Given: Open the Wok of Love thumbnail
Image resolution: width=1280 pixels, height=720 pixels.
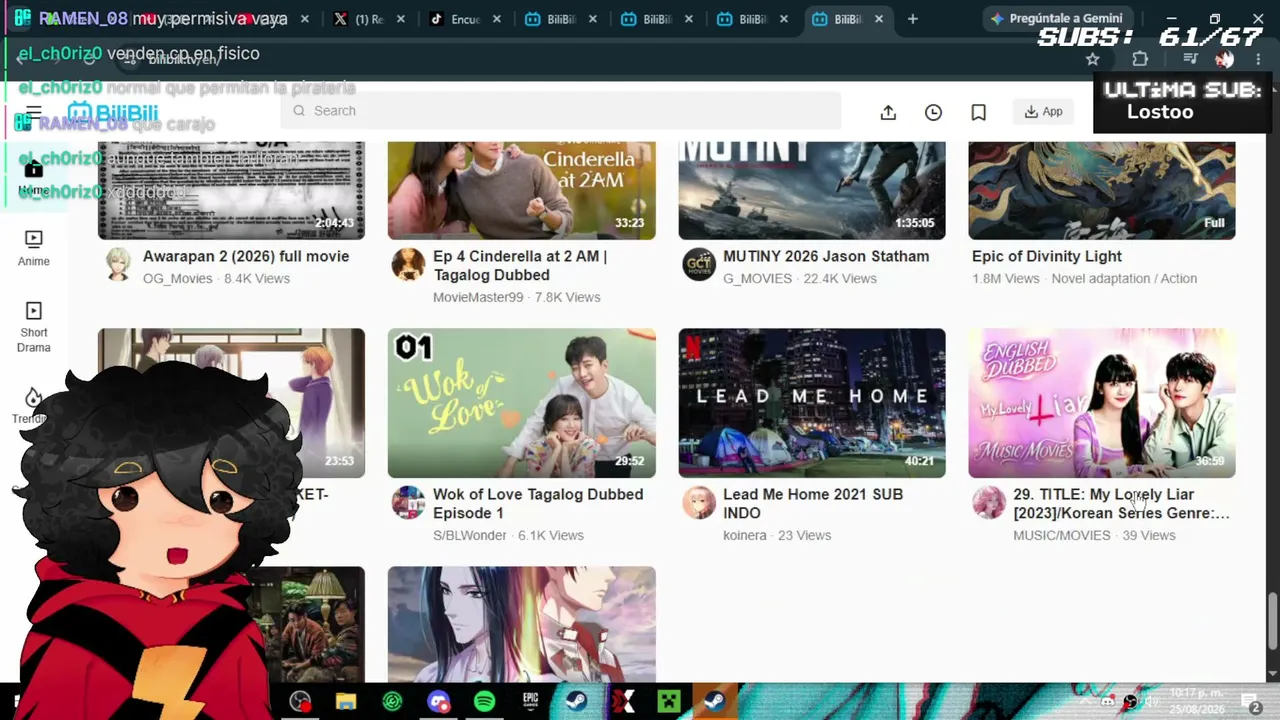Looking at the screenshot, I should 521,403.
